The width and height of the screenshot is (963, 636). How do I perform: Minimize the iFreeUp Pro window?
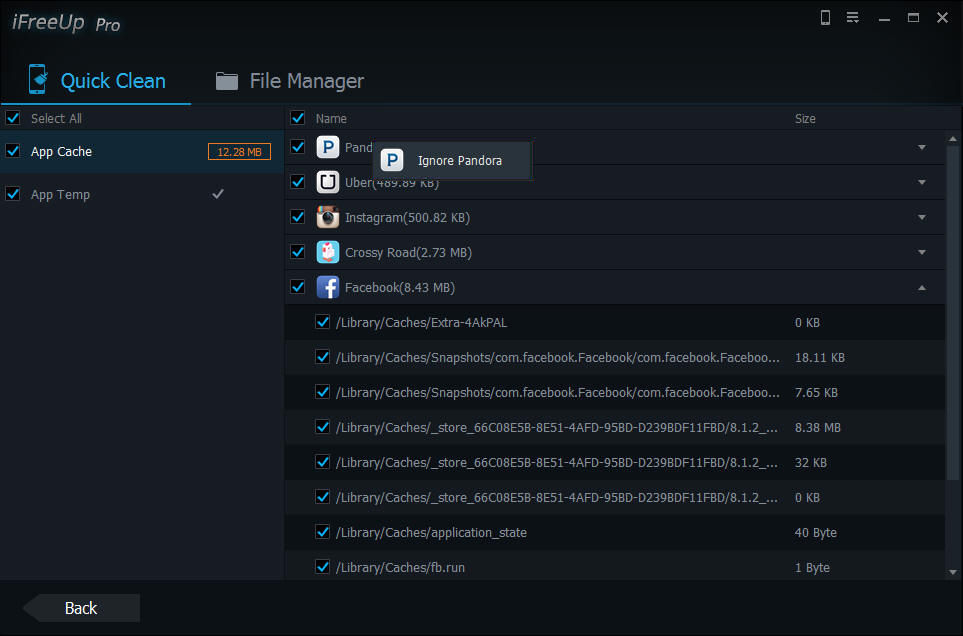coord(884,18)
